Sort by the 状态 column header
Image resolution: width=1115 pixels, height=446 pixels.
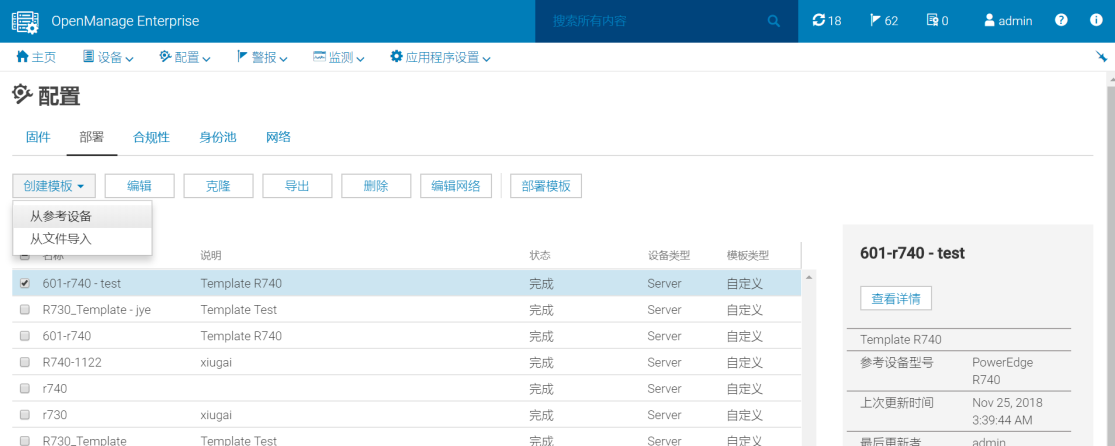click(540, 255)
